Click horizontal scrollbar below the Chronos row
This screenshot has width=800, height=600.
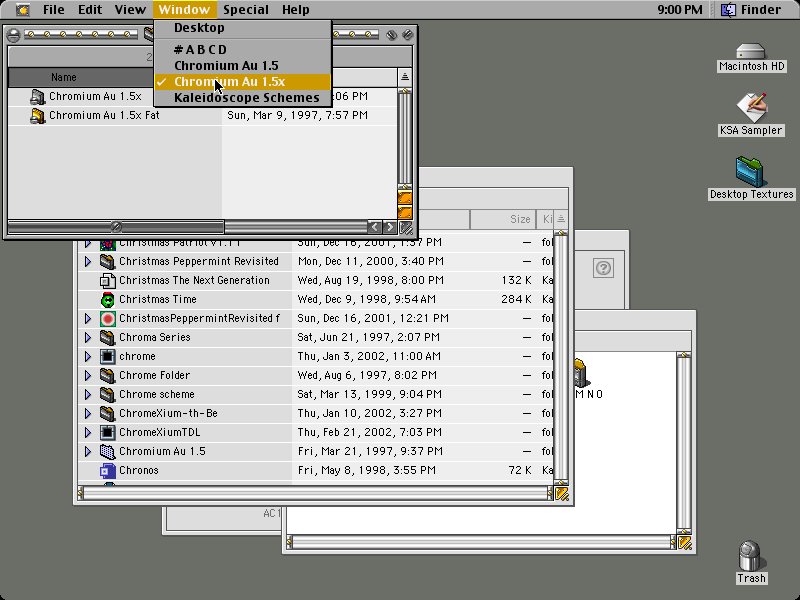coord(315,493)
